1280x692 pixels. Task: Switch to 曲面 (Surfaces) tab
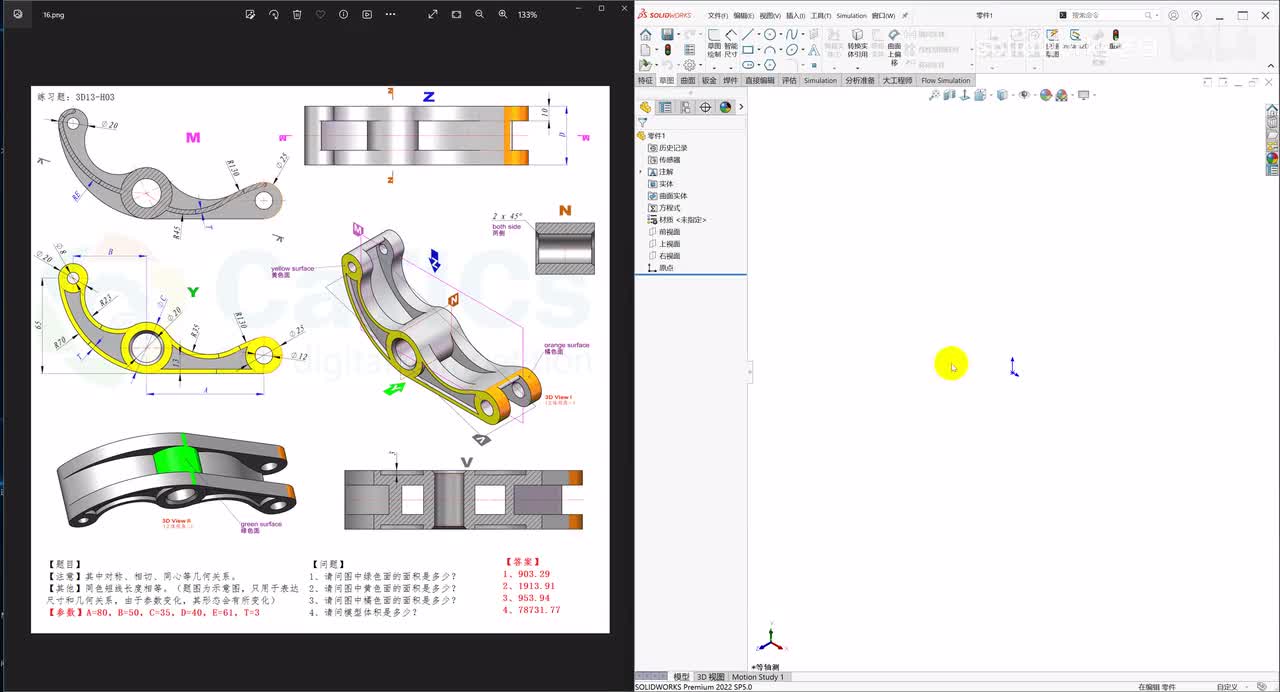click(x=688, y=80)
